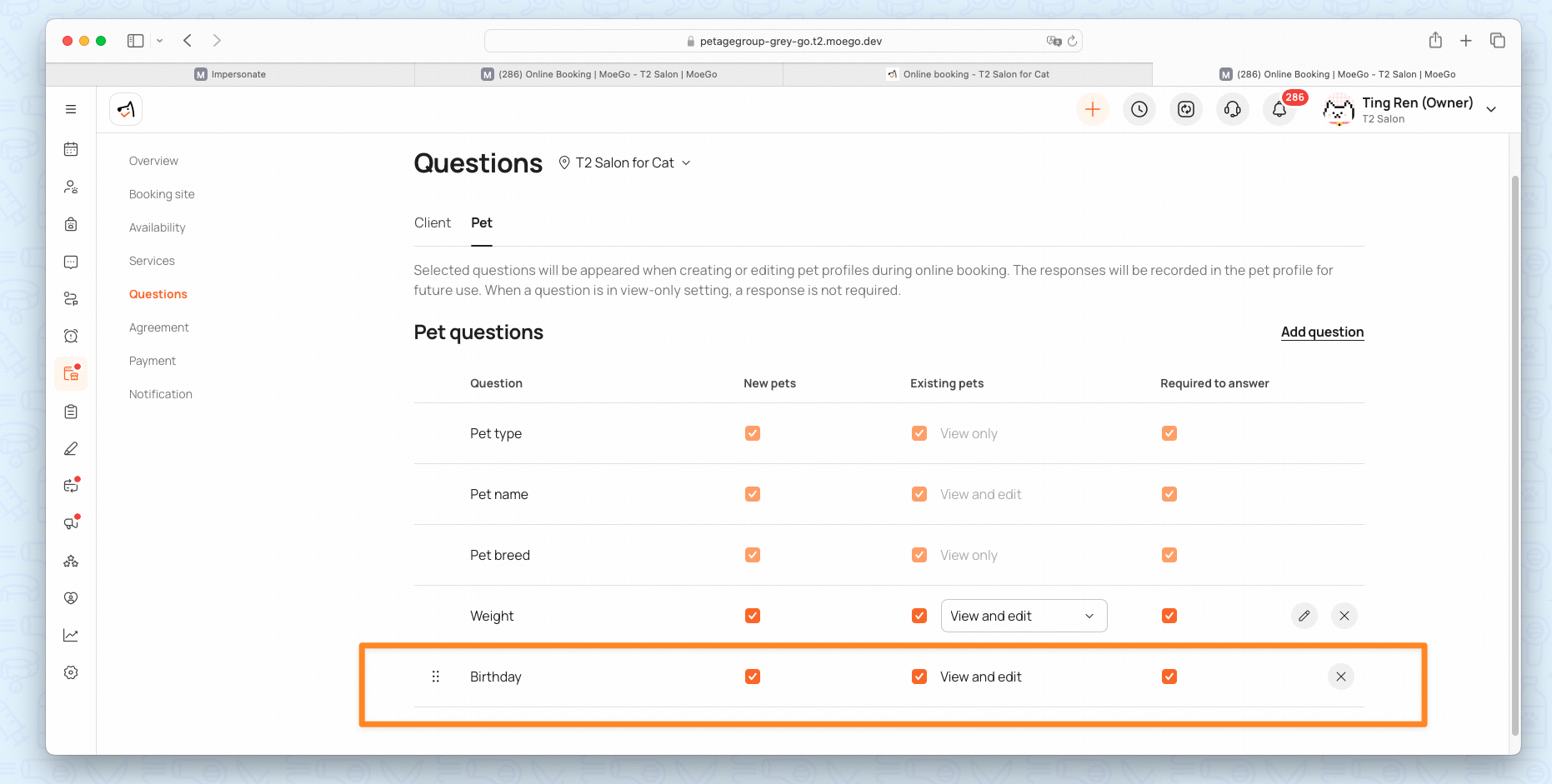Go to Booking site settings
The width and height of the screenshot is (1552, 784).
162,194
